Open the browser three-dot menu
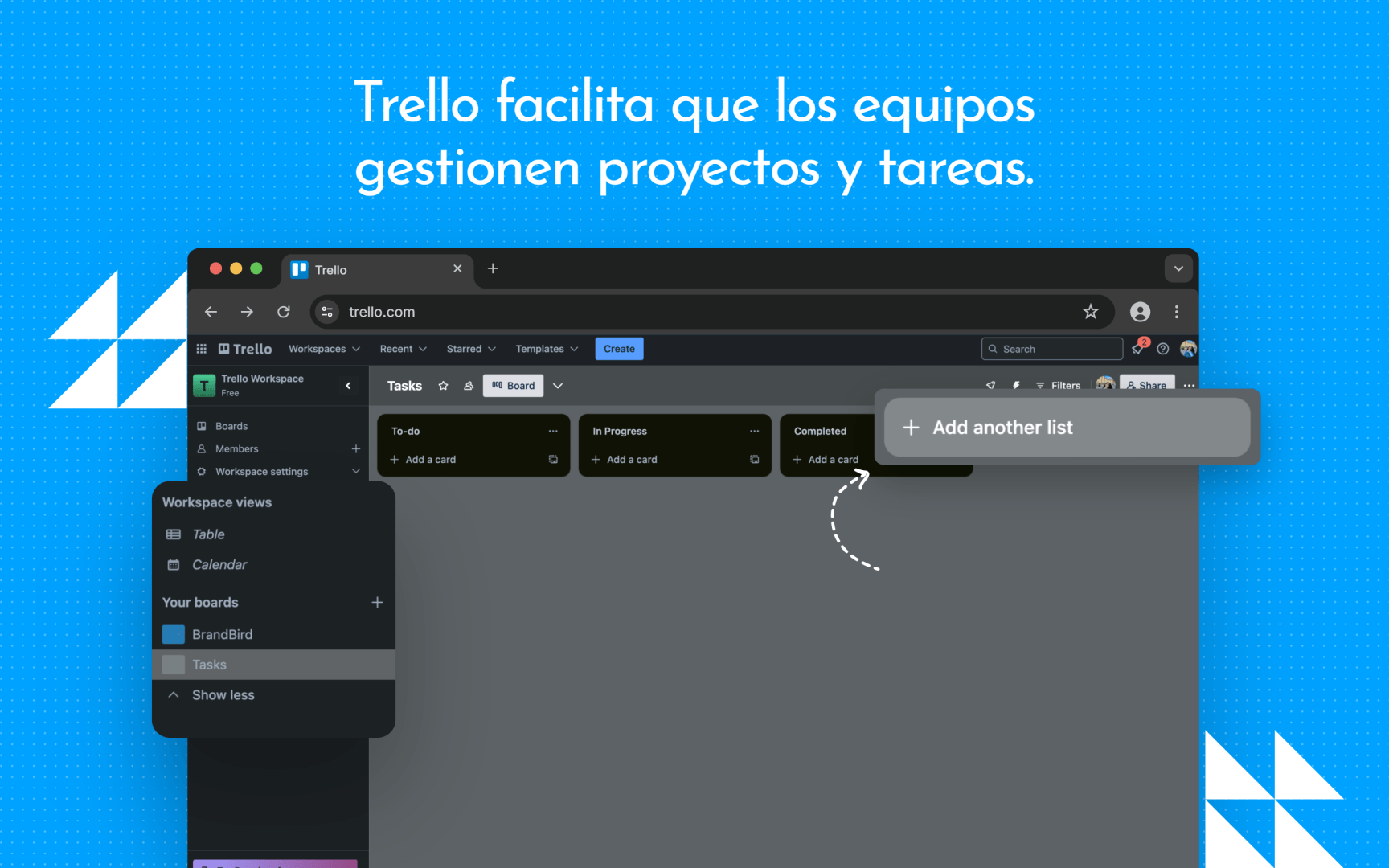1389x868 pixels. pos(1177,312)
